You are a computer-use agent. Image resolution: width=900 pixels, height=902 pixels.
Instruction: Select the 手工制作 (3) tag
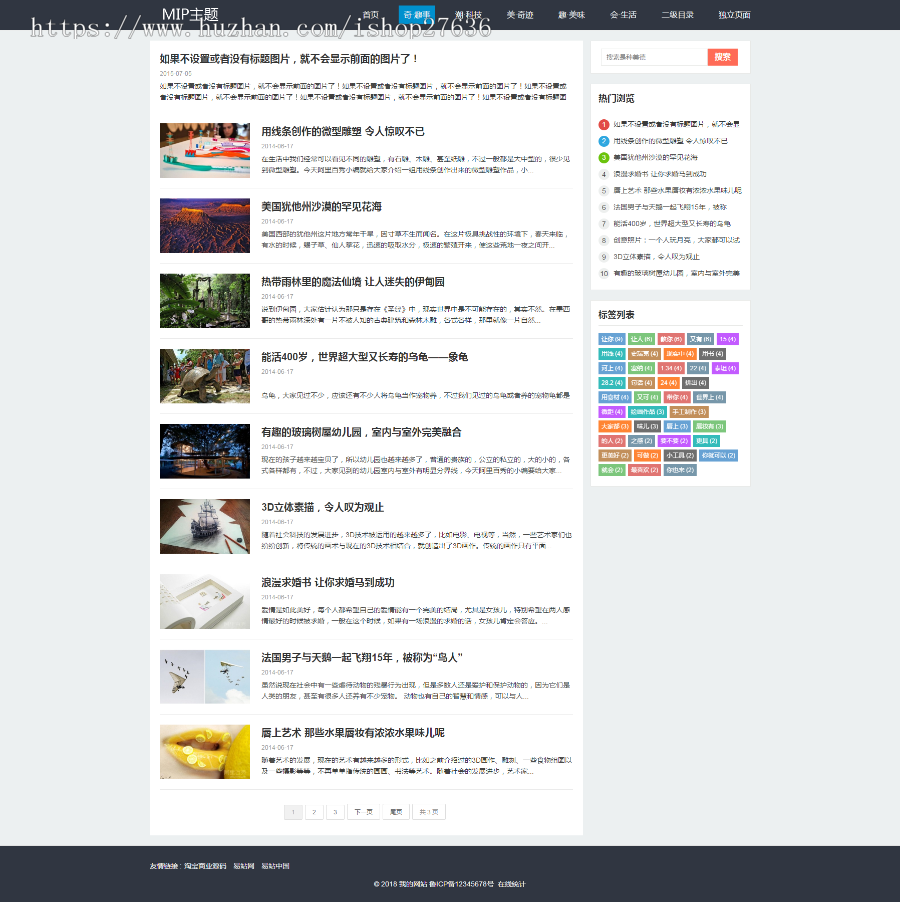coord(689,412)
